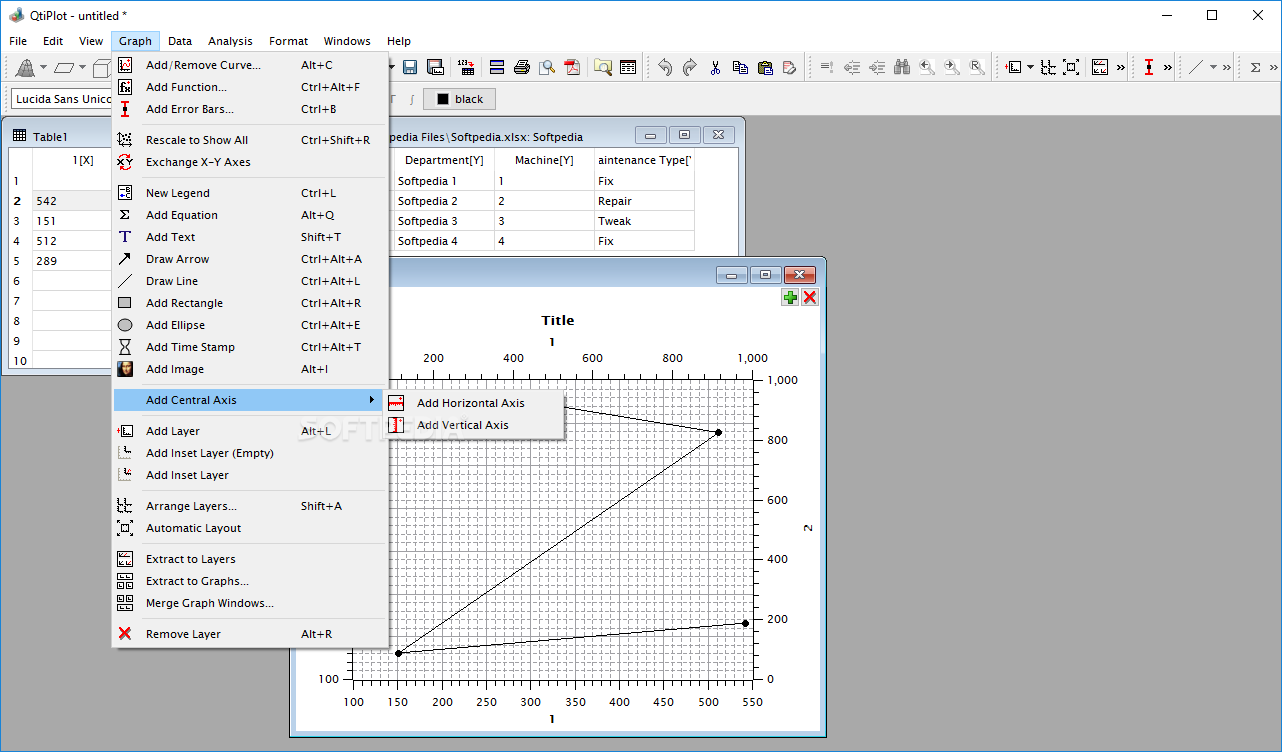1282x752 pixels.
Task: Open the black text color picker
Action: point(459,99)
